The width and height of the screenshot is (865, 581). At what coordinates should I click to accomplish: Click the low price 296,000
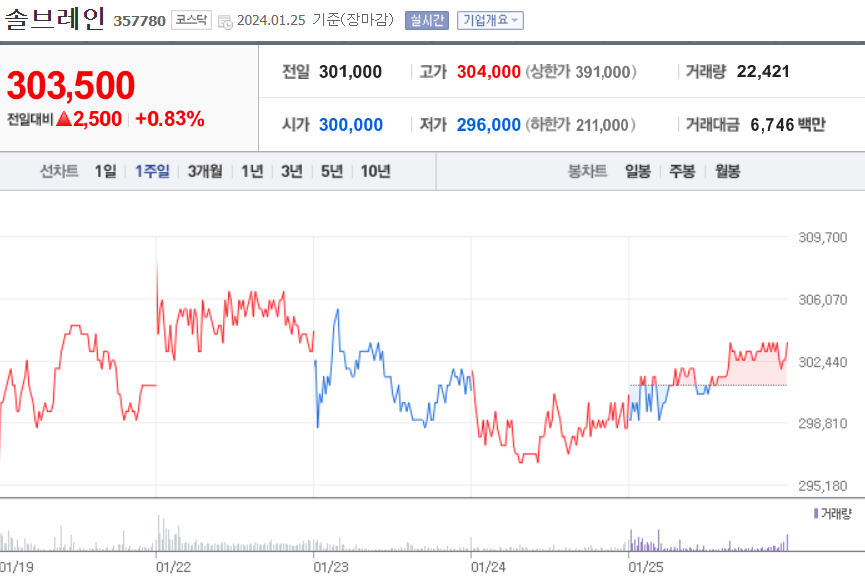[488, 125]
